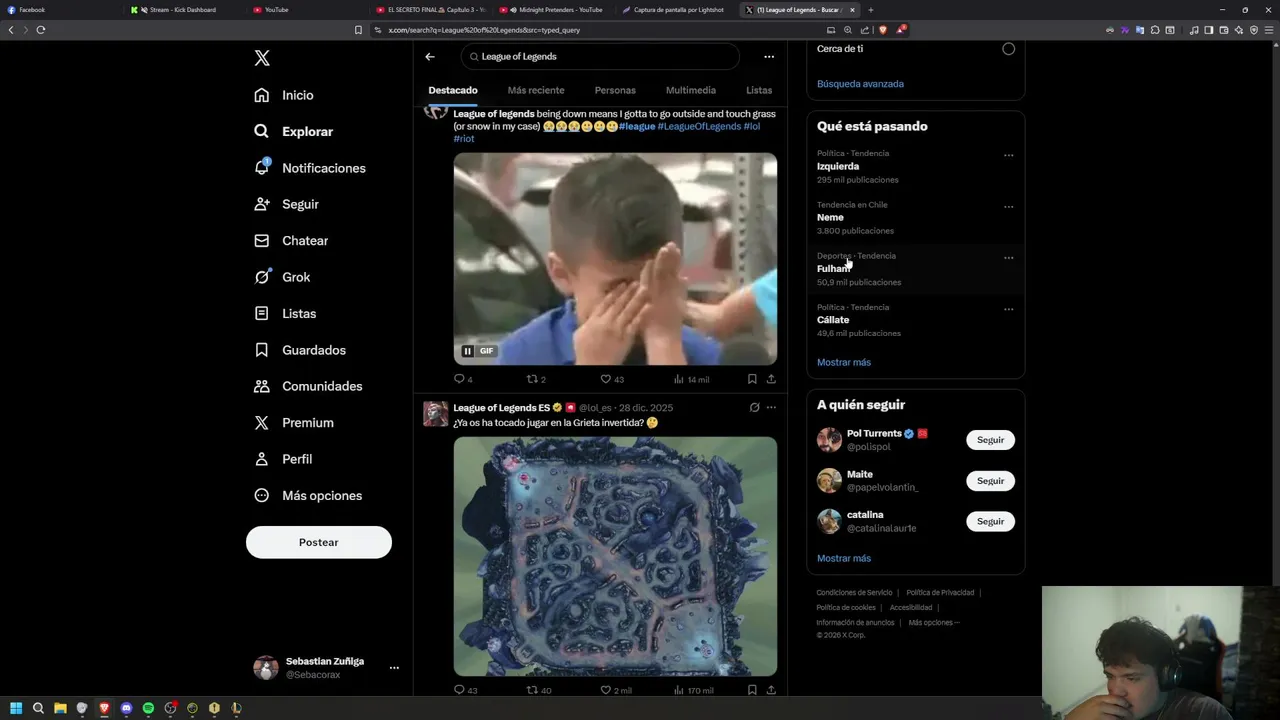Screen dimensions: 1280x720
Task: Share the Grieta invertida post
Action: (x=771, y=690)
